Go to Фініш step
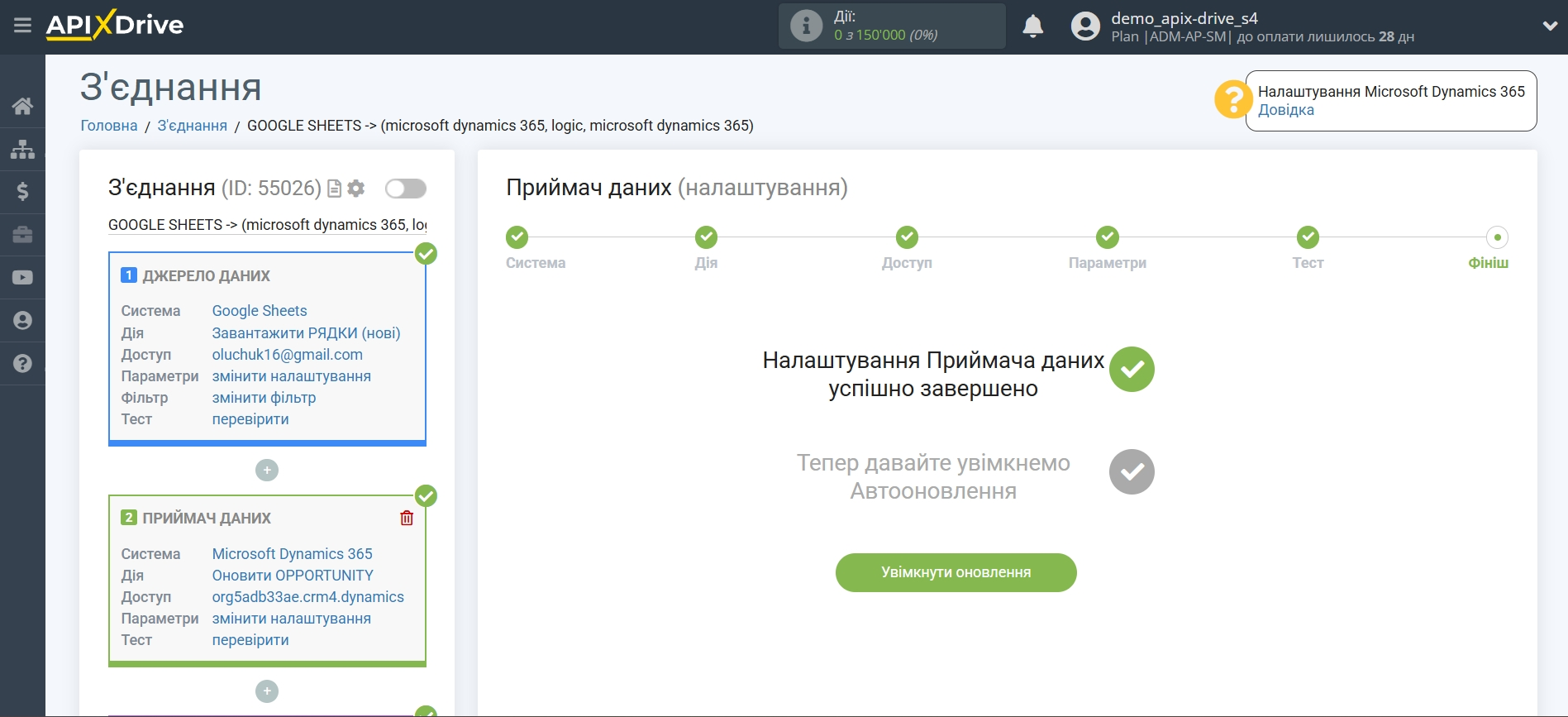The image size is (1568, 717). click(1497, 238)
